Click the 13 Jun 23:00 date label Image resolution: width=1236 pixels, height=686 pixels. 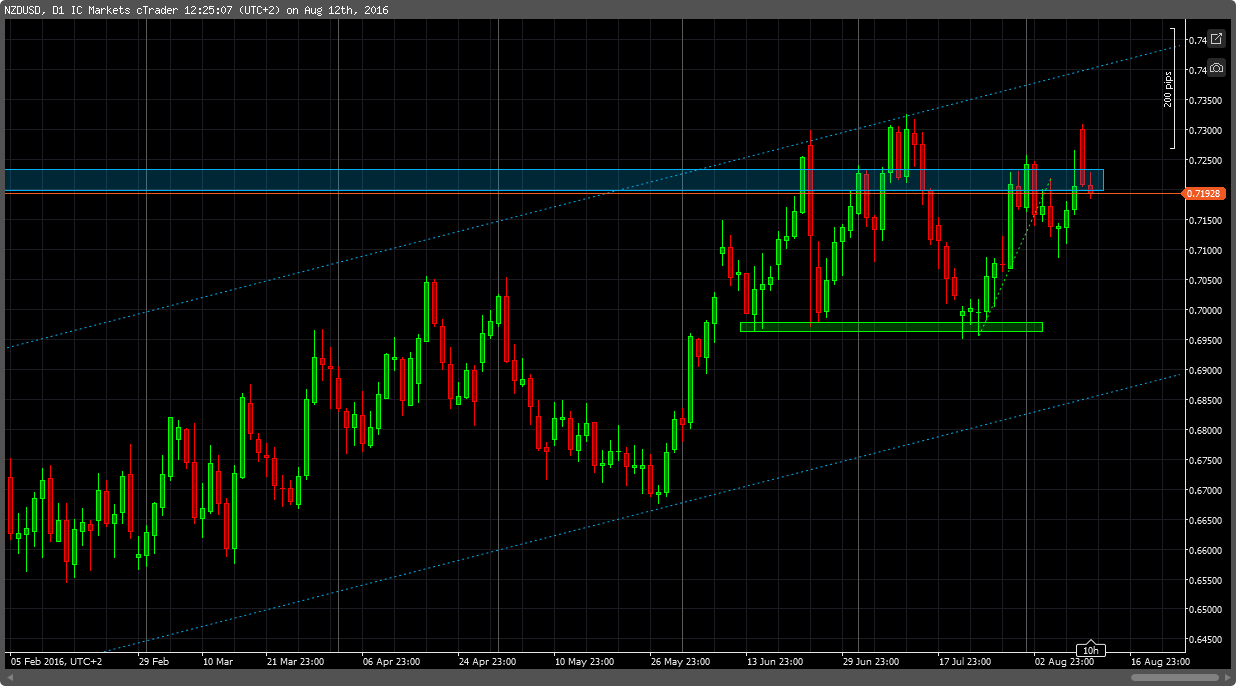click(x=774, y=661)
